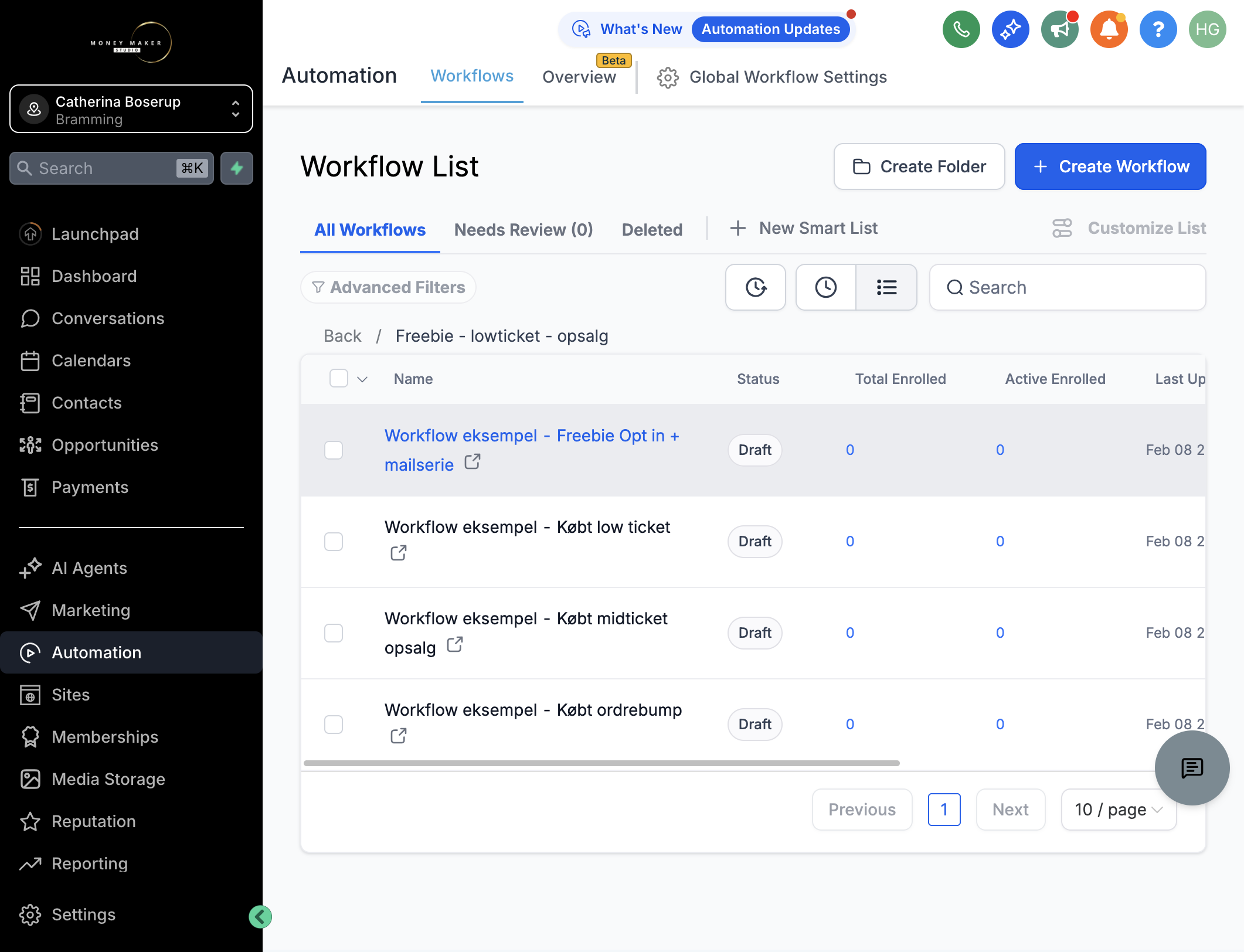
Task: Click the green phone dialer icon
Action: (961, 29)
